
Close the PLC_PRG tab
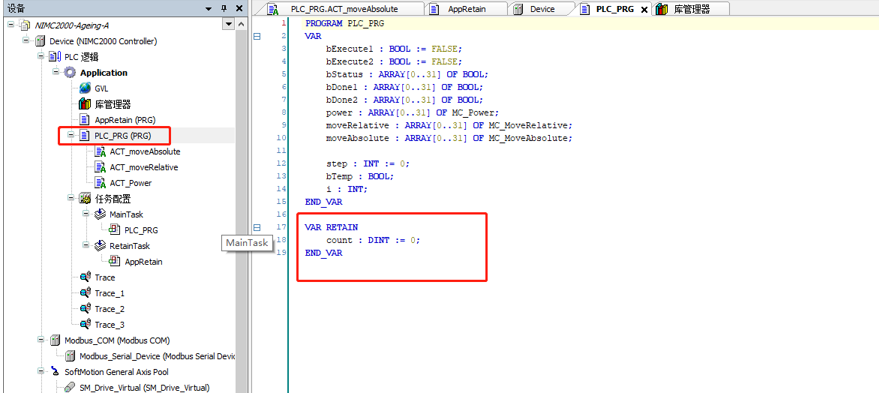point(644,10)
